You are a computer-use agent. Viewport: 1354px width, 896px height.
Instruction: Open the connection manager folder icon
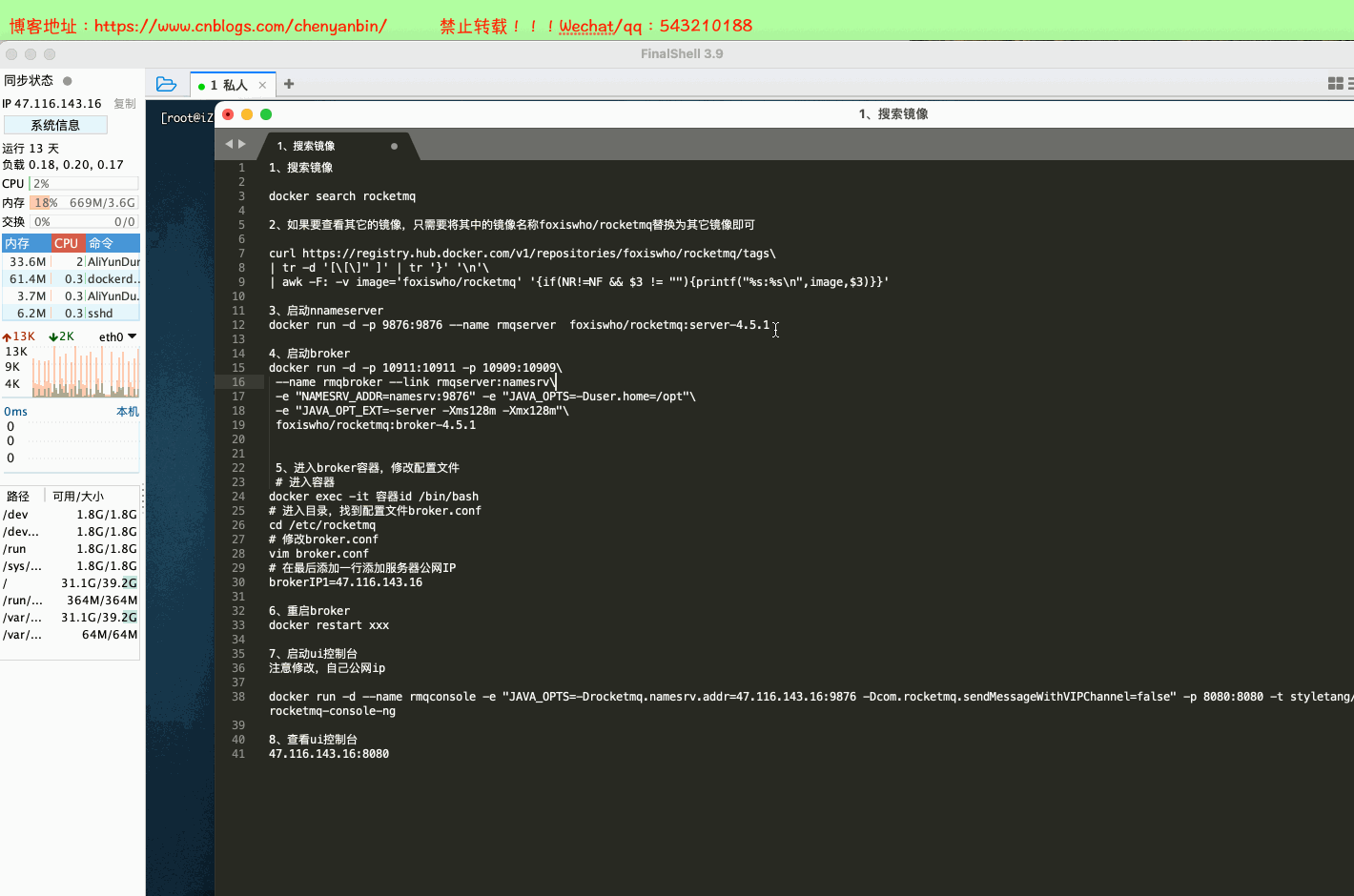pos(166,84)
